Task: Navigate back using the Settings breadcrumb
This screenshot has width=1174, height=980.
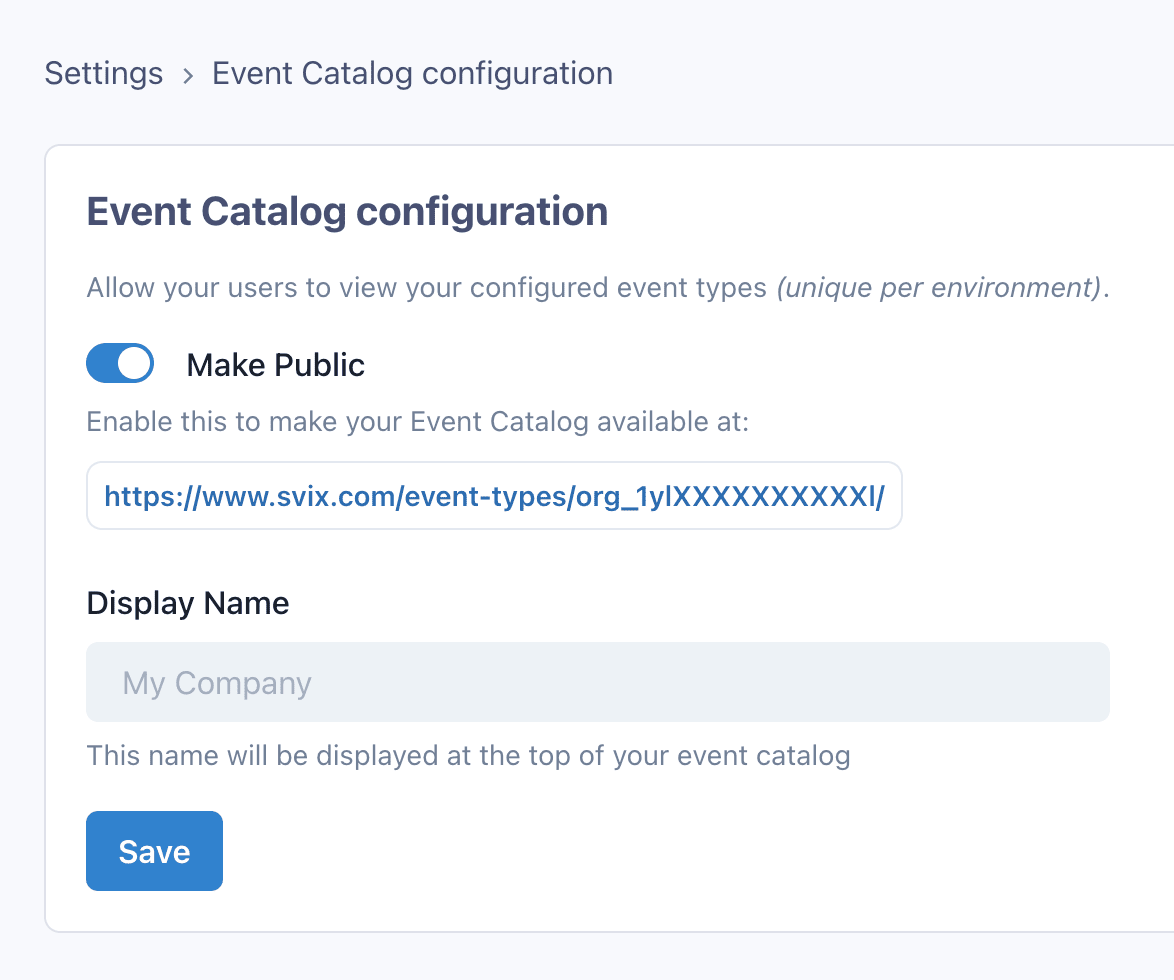Action: [103, 73]
